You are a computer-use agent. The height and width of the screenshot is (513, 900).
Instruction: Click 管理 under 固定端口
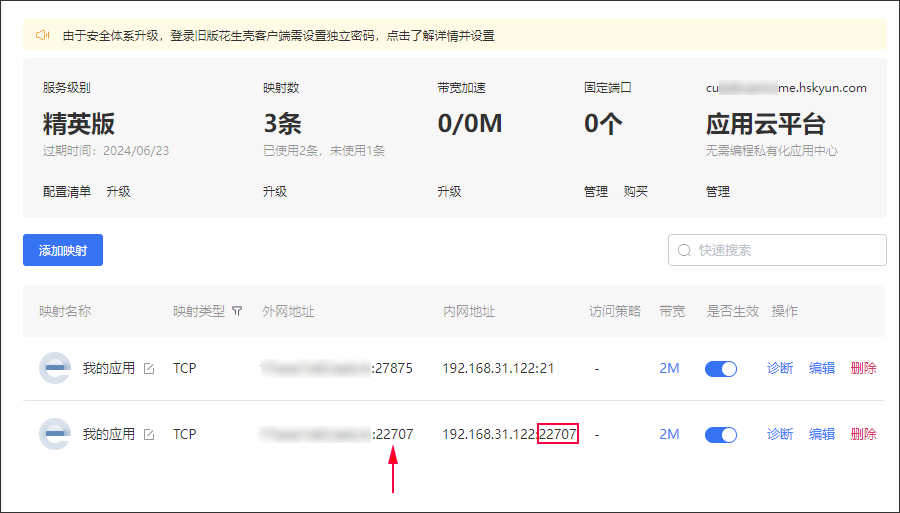tap(596, 192)
